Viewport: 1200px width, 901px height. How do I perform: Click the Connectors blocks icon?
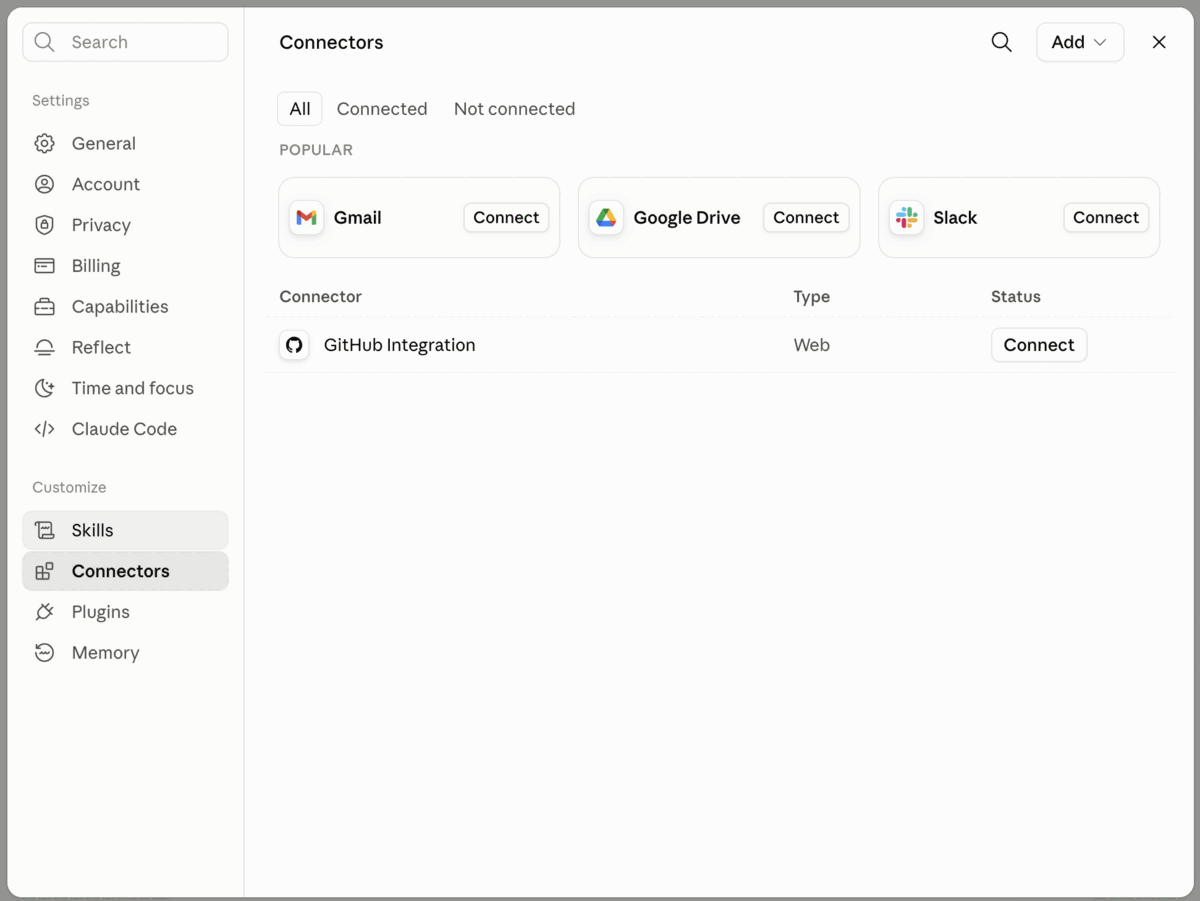tap(44, 571)
